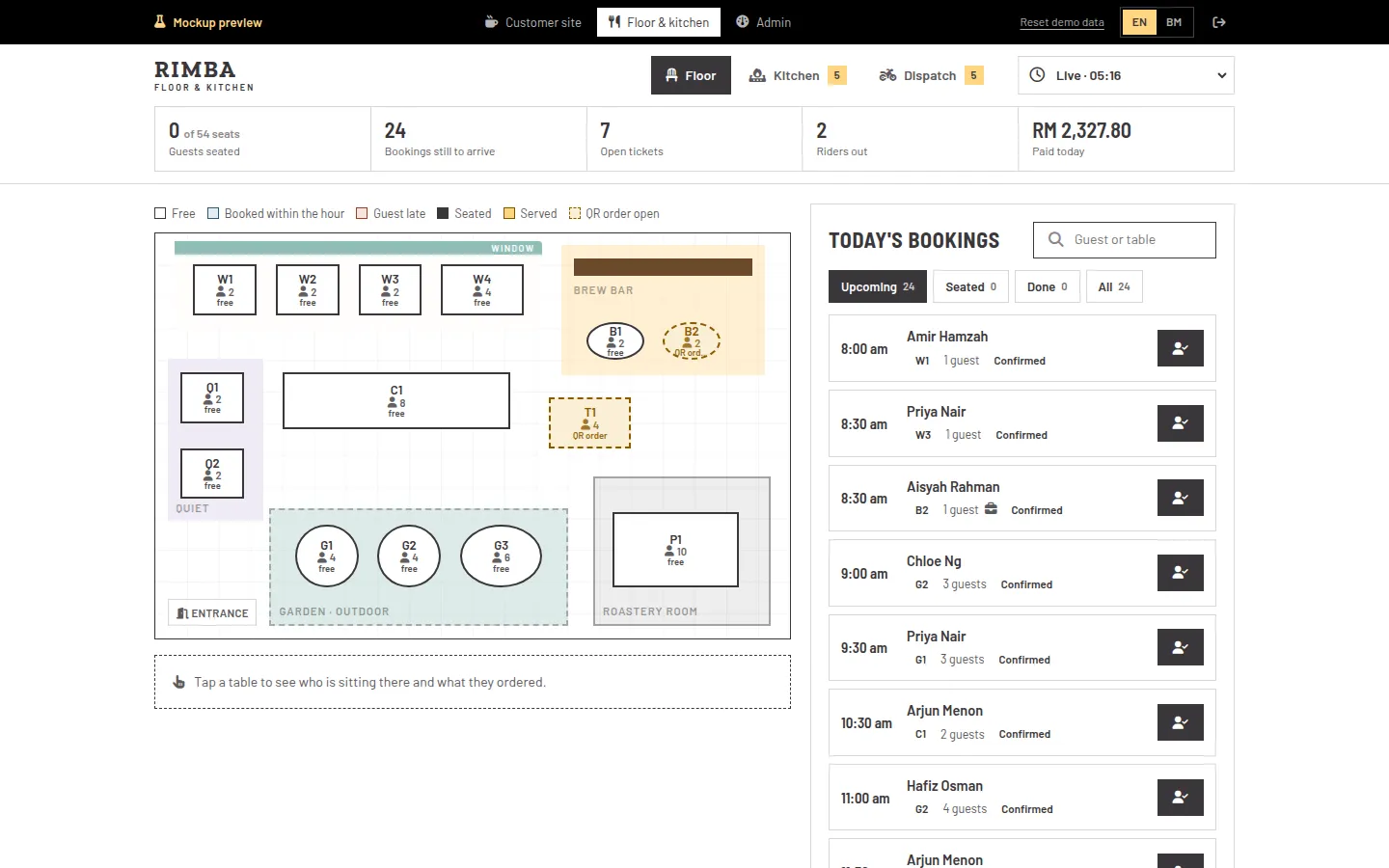Click the ENTRANCE label on floor plan
The width and height of the screenshot is (1389, 868).
coord(212,612)
